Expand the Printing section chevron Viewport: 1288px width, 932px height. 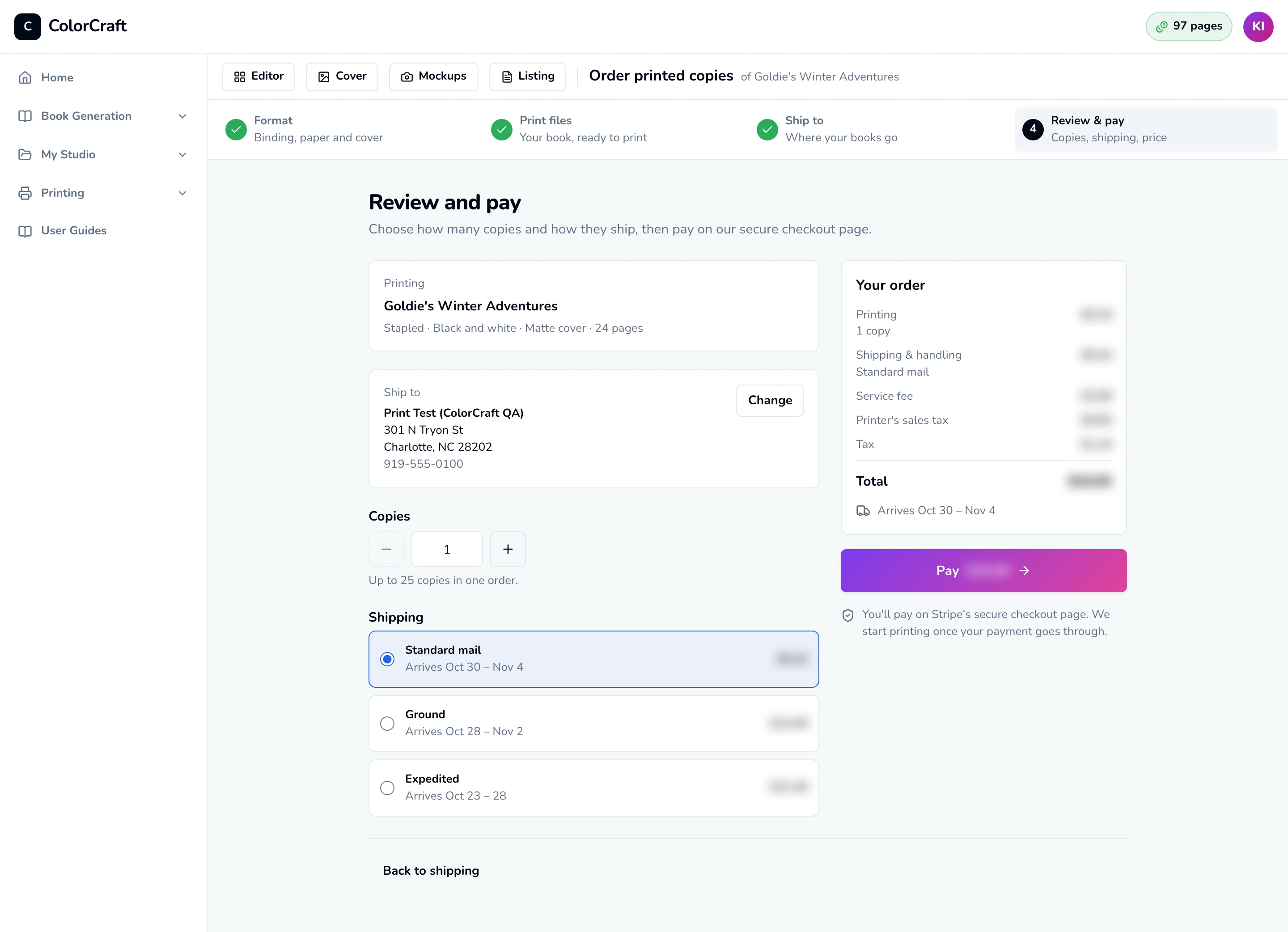[x=182, y=193]
